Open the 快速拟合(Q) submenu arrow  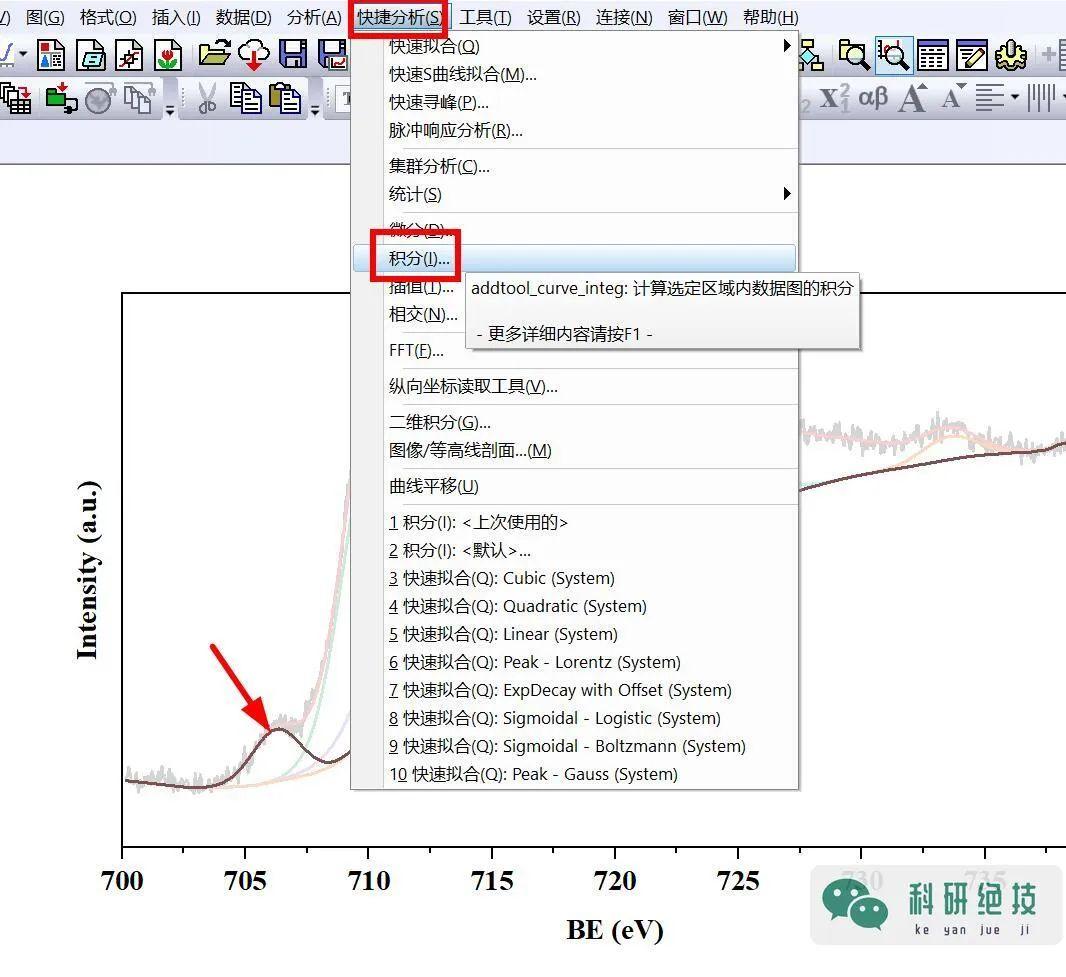(x=786, y=45)
